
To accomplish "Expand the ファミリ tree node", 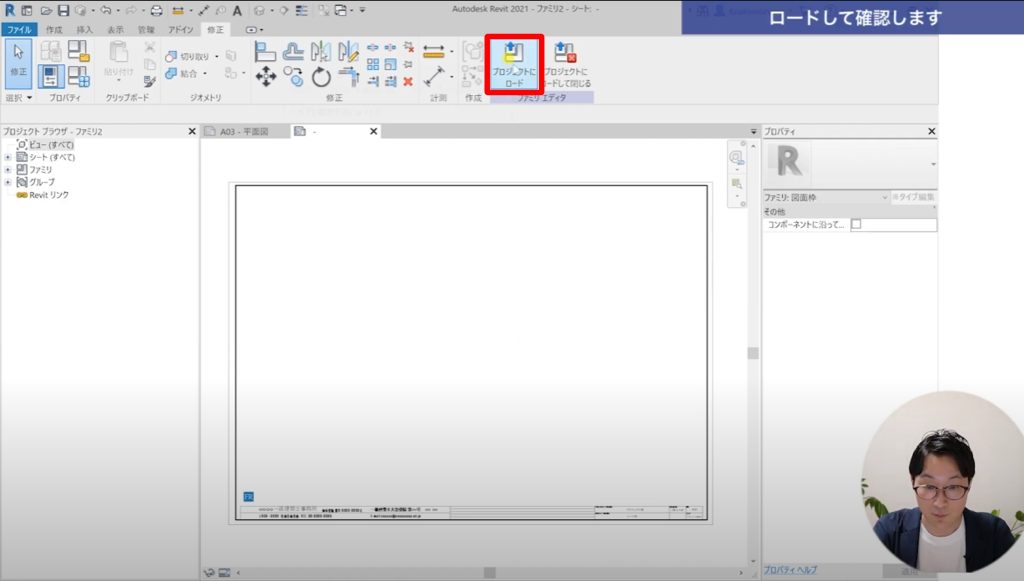I will tap(8, 170).
